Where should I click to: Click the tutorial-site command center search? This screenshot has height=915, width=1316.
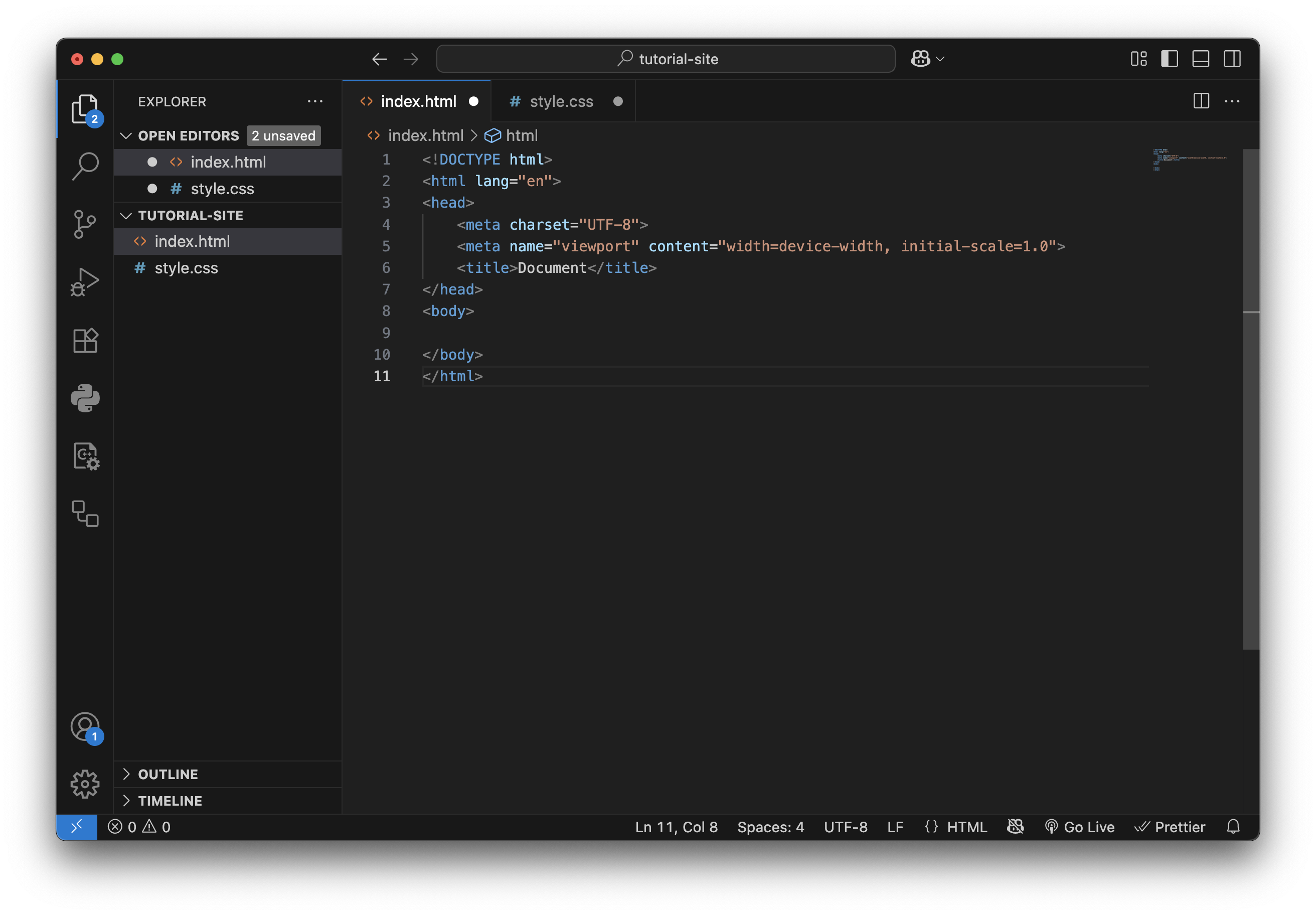[x=666, y=59]
